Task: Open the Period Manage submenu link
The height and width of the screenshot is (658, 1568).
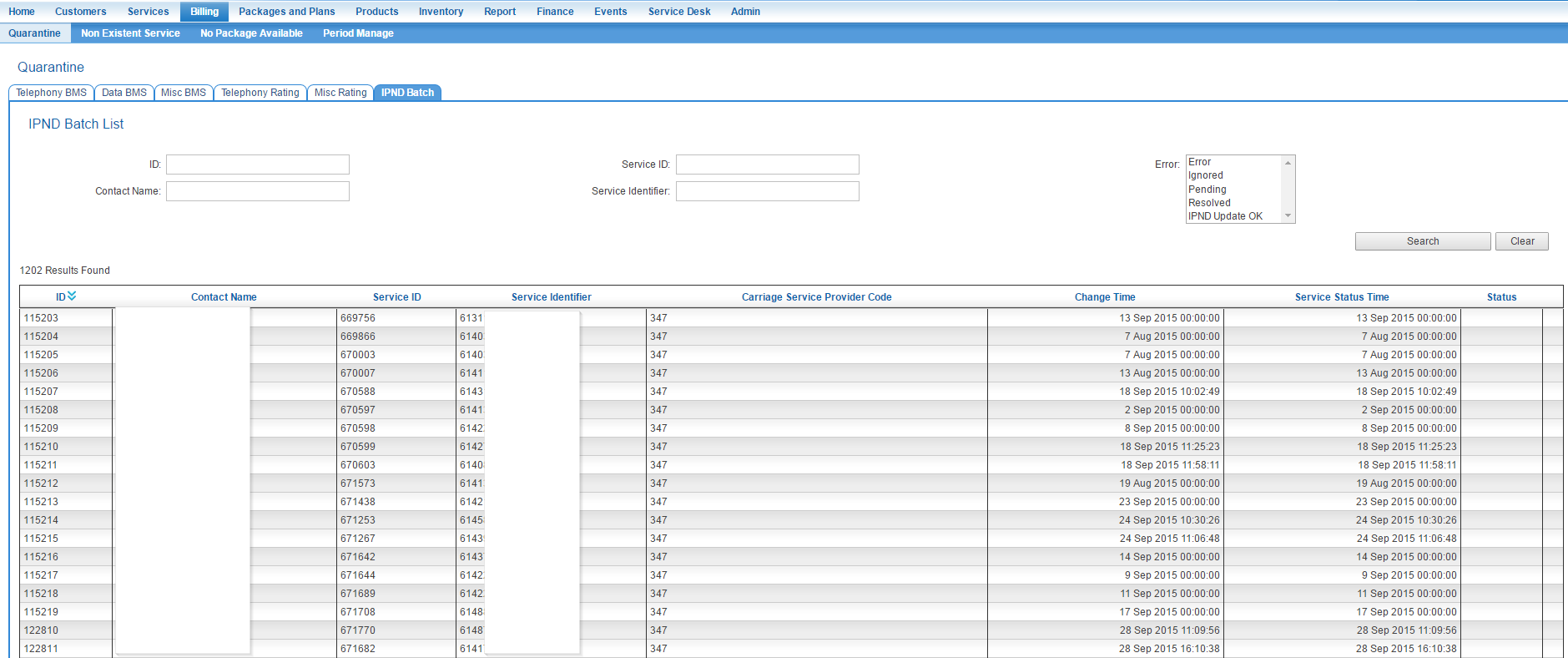Action: pyautogui.click(x=358, y=33)
